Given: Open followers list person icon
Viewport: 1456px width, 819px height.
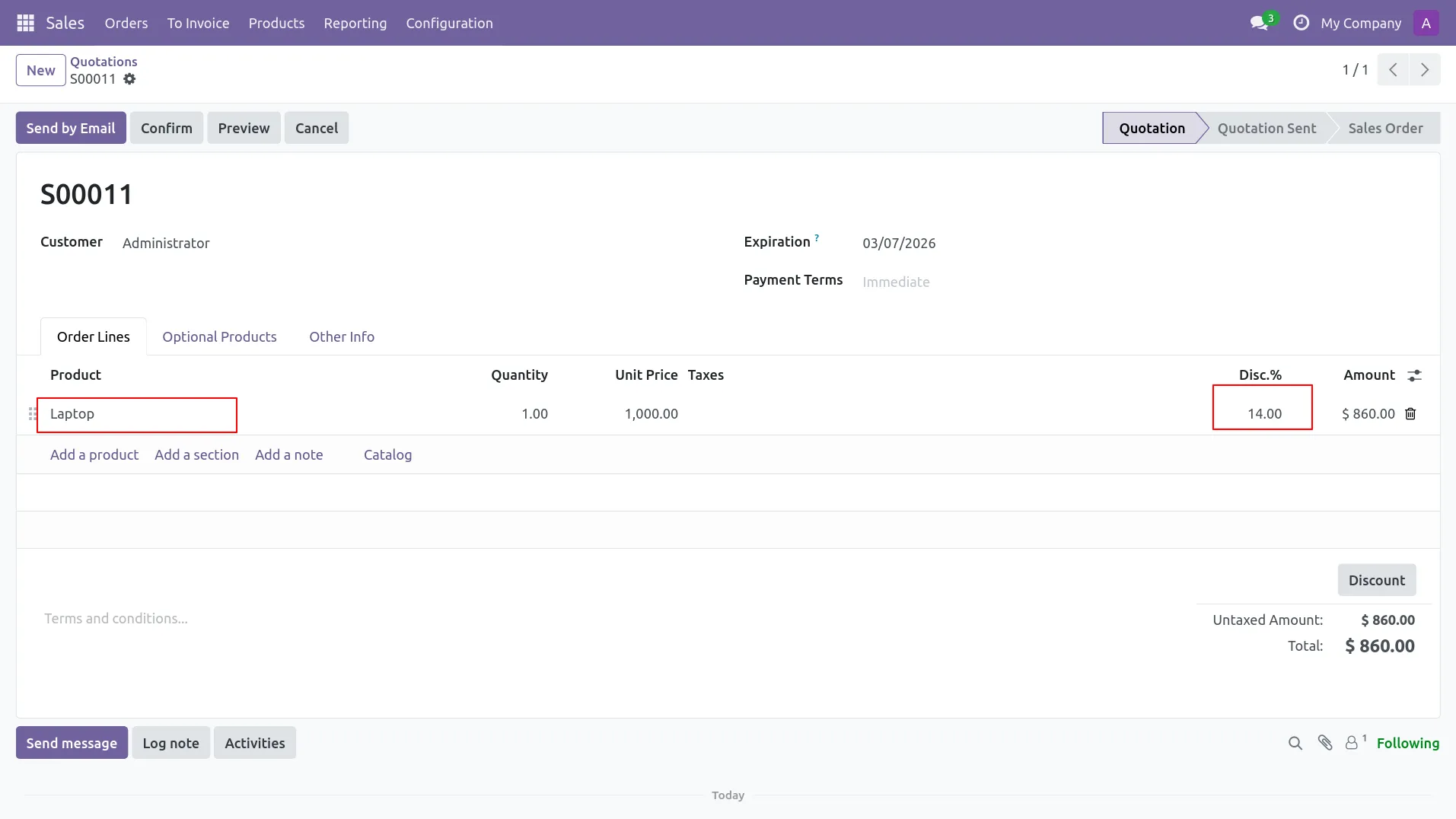Looking at the screenshot, I should coord(1352,743).
